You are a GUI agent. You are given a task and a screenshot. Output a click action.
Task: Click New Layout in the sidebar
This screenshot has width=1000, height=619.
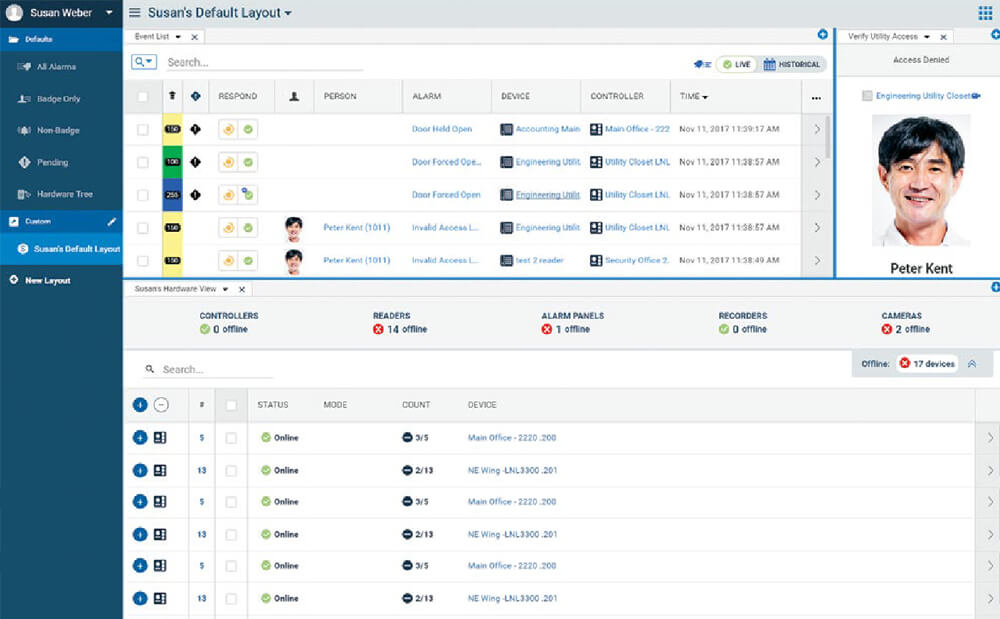click(47, 280)
